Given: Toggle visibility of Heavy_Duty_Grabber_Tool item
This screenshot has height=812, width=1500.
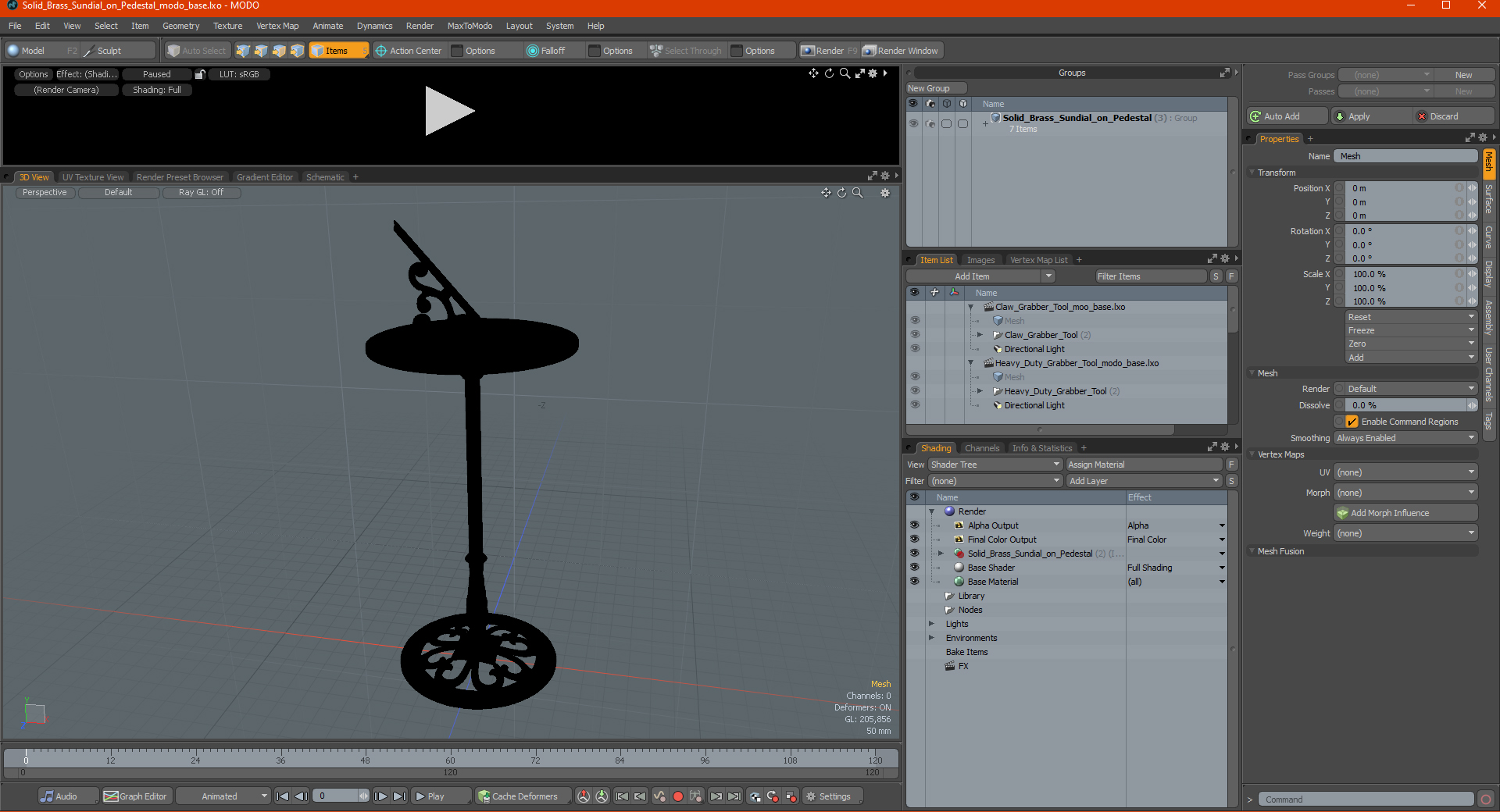Looking at the screenshot, I should point(915,391).
